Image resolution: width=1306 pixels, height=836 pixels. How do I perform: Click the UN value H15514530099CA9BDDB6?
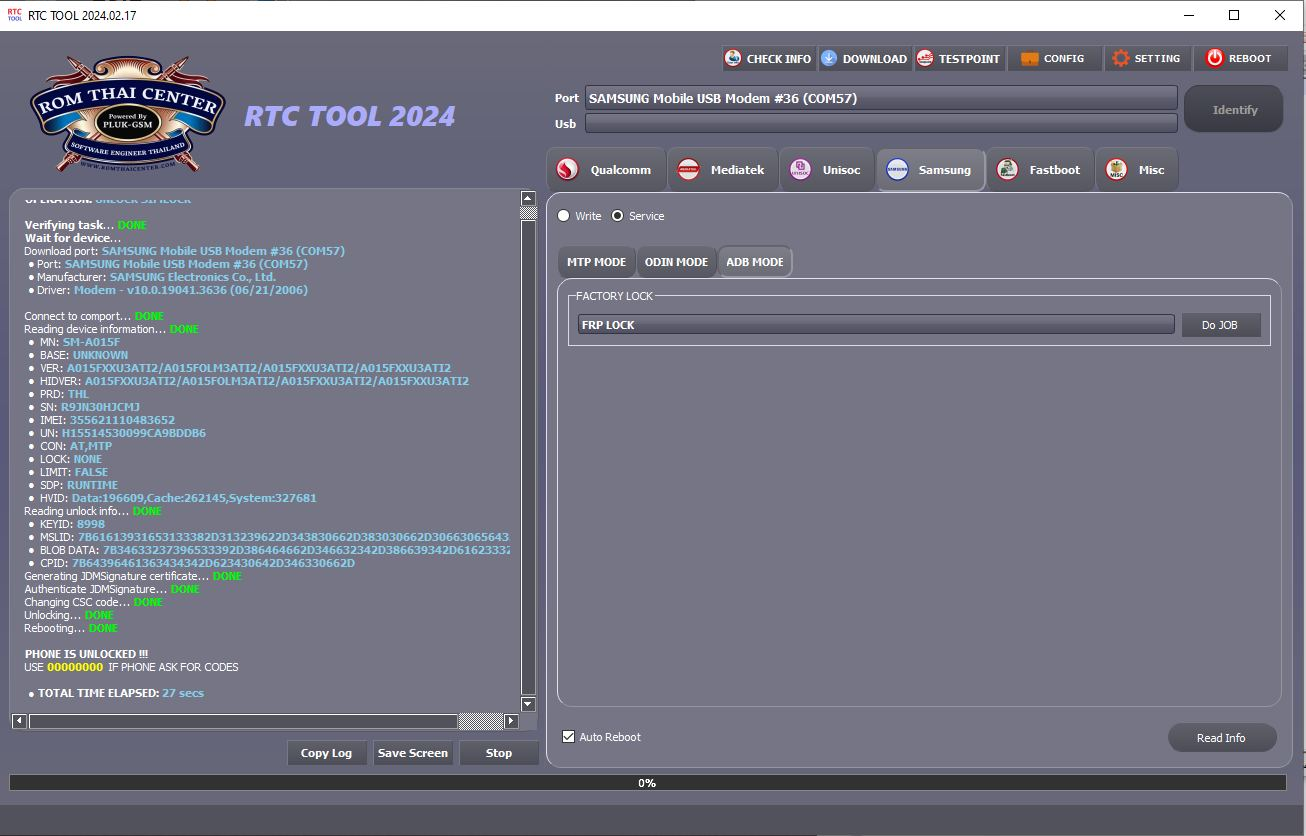tap(133, 433)
